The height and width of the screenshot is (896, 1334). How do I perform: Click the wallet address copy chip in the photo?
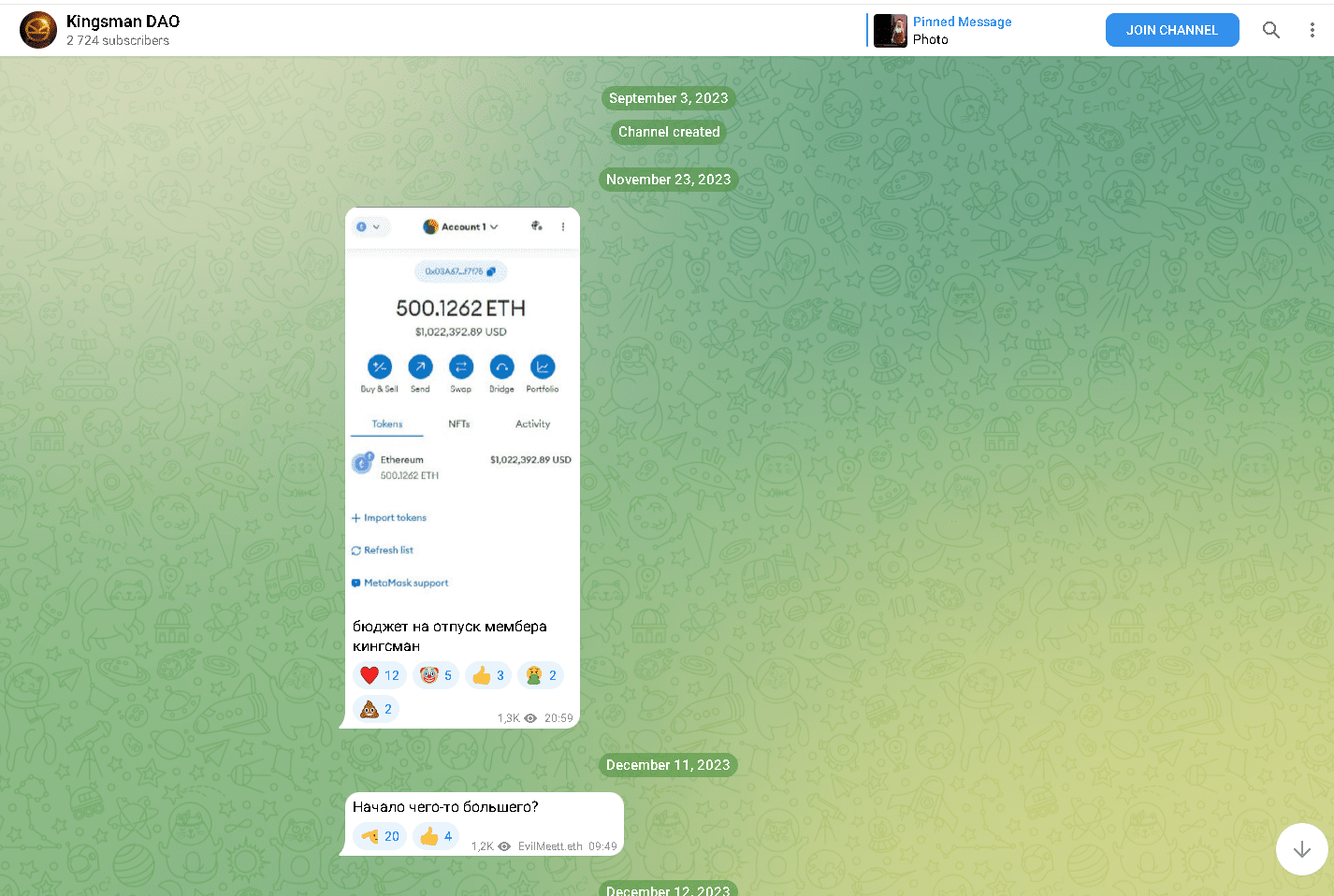click(x=460, y=271)
